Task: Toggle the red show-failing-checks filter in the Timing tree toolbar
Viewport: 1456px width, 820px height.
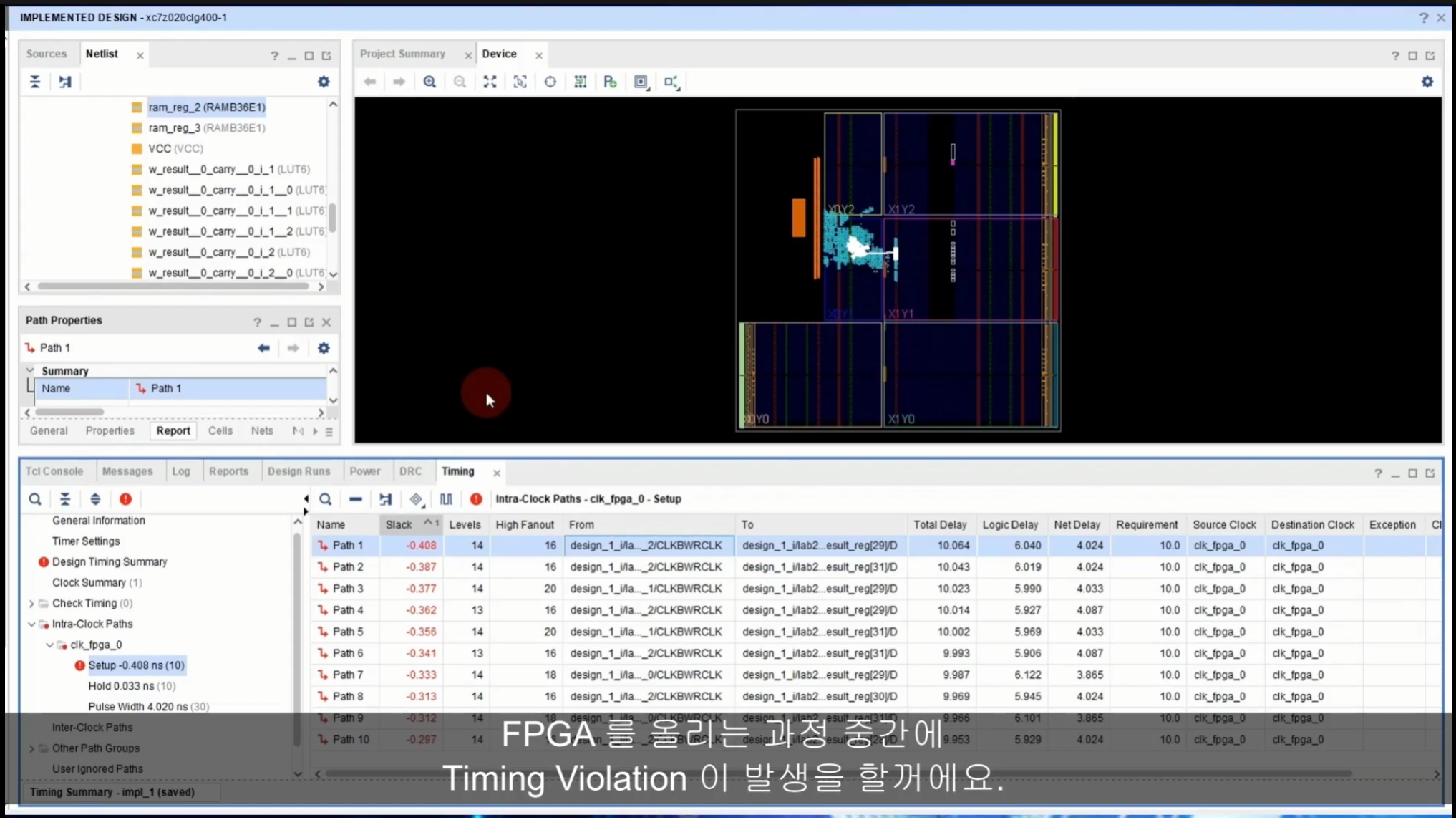Action: pos(125,499)
